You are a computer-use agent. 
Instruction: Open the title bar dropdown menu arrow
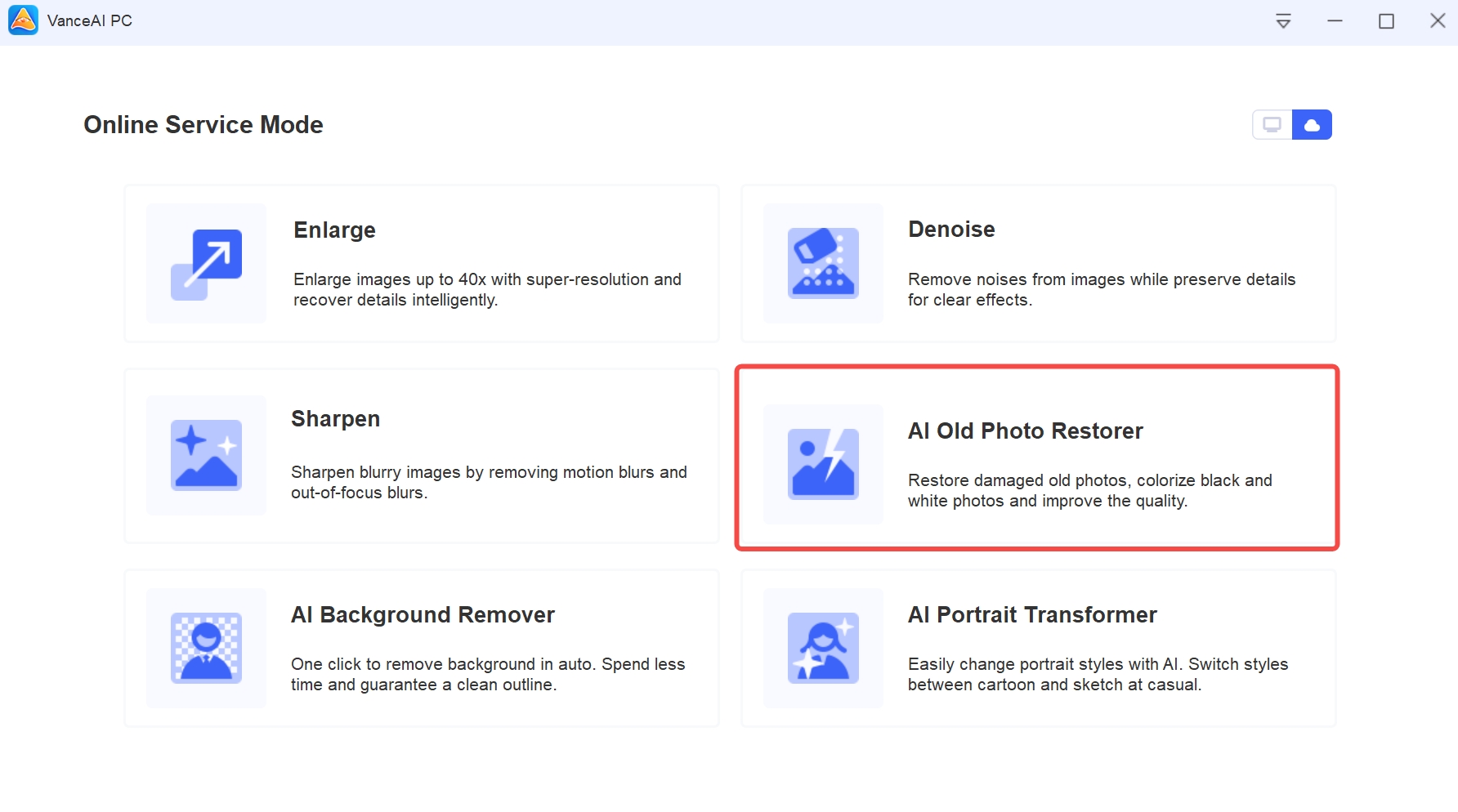(1283, 21)
